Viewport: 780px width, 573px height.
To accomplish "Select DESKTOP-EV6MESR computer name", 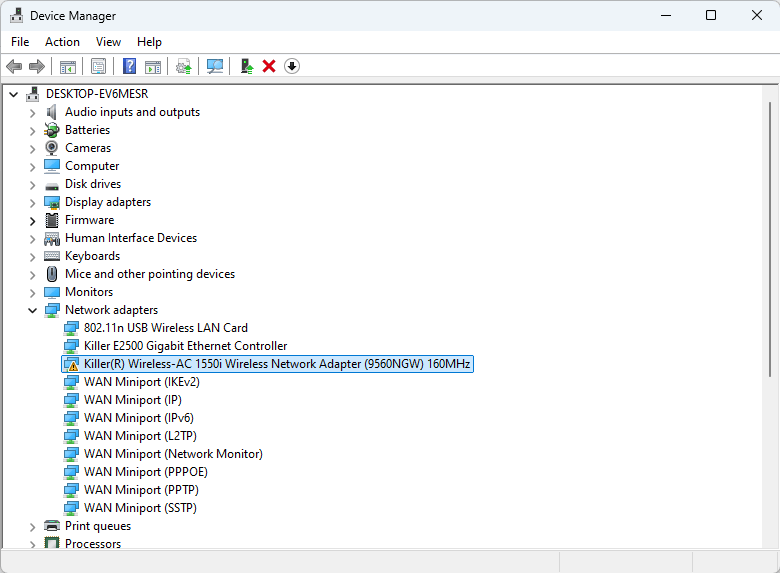I will (x=97, y=94).
